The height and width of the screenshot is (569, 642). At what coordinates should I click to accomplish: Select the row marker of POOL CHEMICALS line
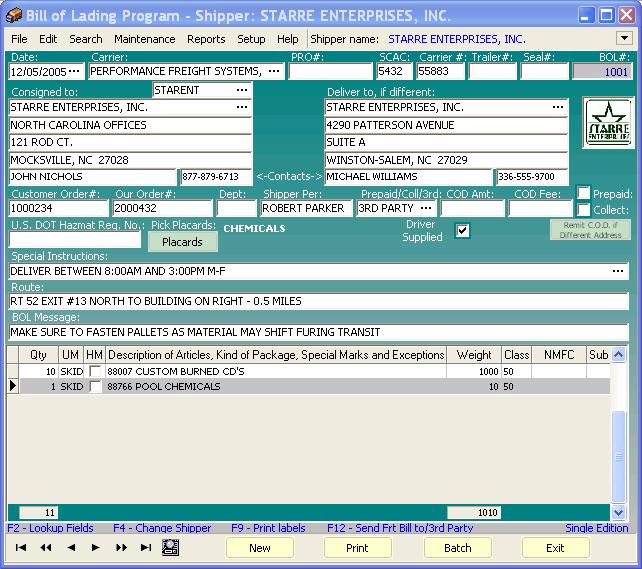13,386
